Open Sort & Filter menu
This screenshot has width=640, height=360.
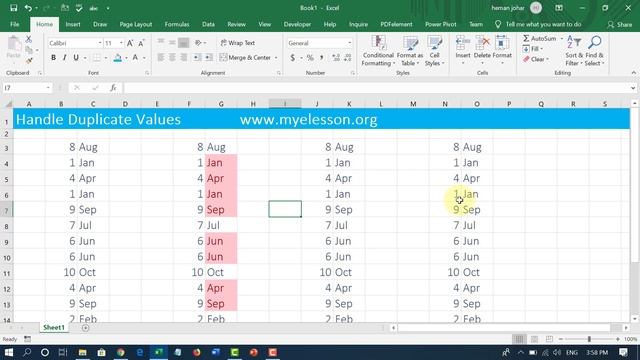[x=574, y=51]
